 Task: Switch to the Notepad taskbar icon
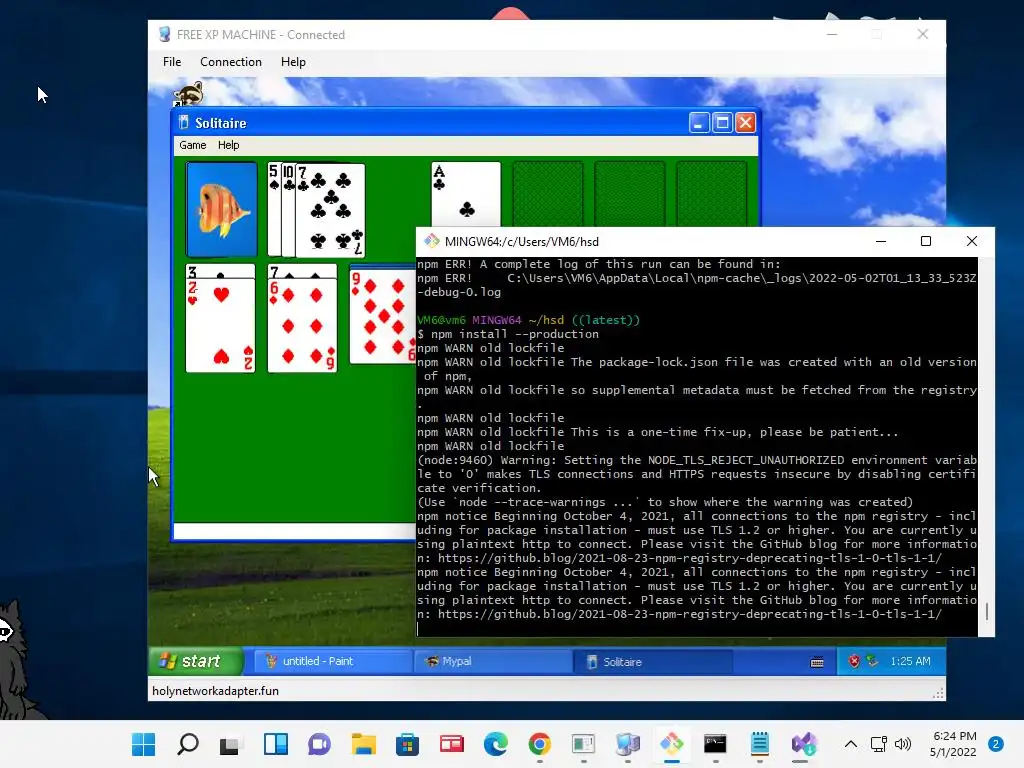(x=760, y=744)
